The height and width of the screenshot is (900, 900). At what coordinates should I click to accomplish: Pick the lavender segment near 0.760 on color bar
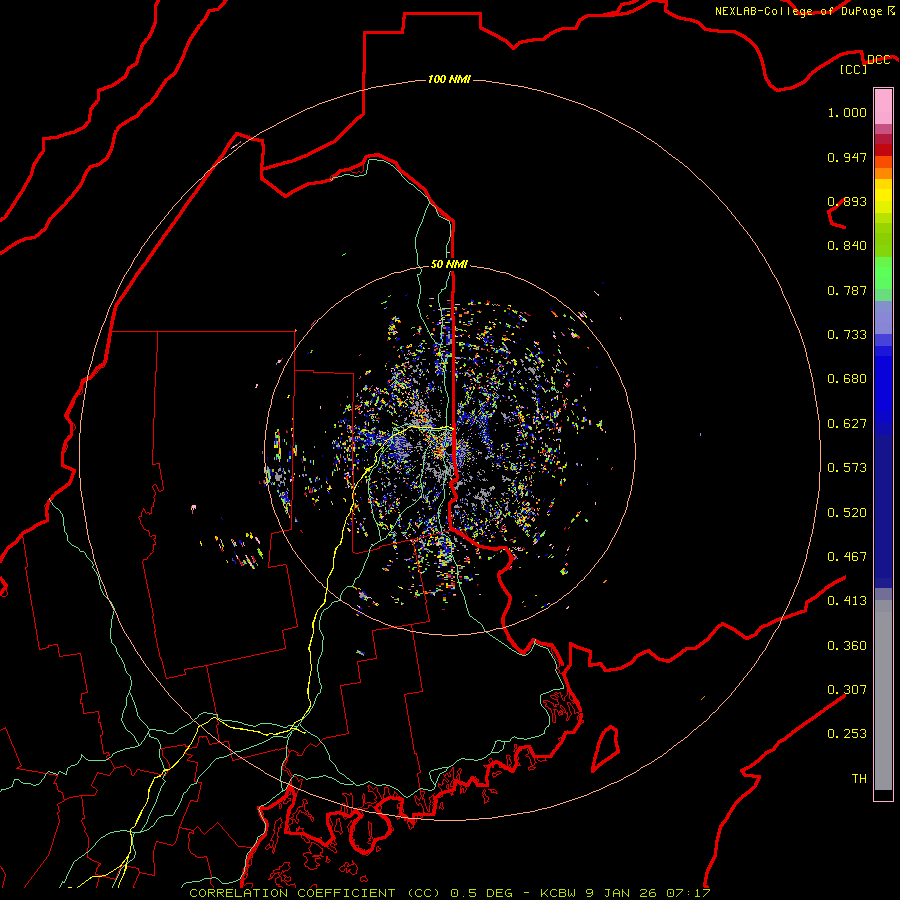pos(883,317)
